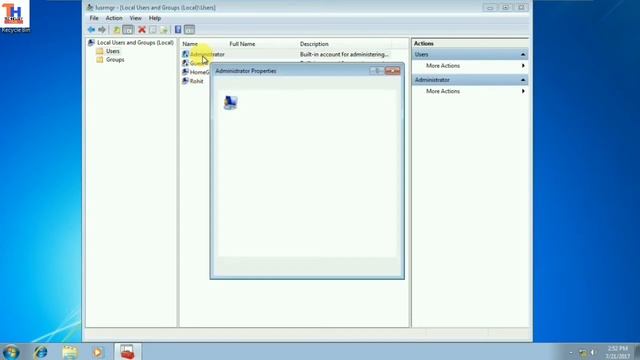Screen dimensions: 640x360
Task: Open the Recycle Bin desktop icon
Action: coord(15,16)
